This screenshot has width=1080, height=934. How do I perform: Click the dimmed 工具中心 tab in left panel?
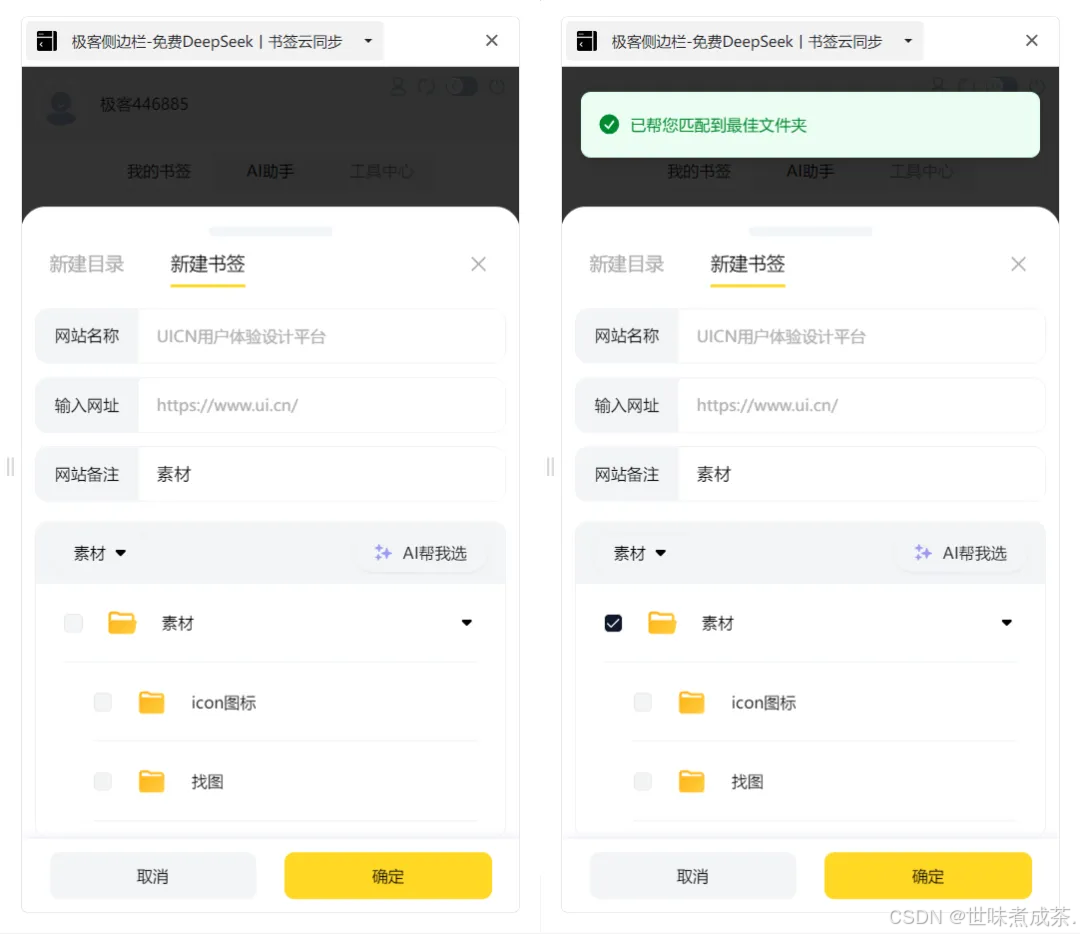pyautogui.click(x=382, y=171)
